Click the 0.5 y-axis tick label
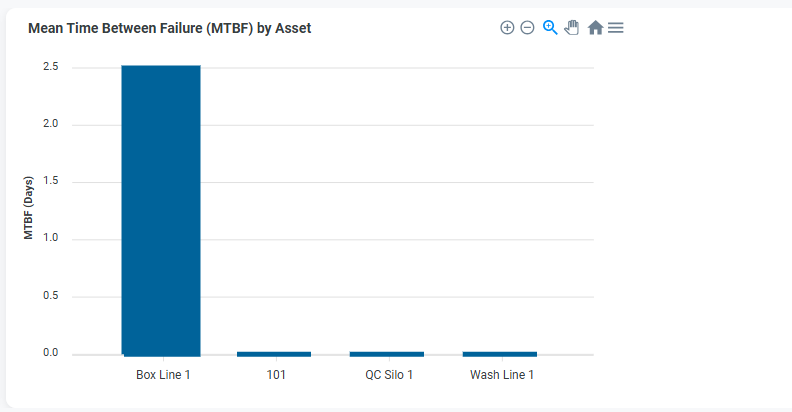This screenshot has height=412, width=792. [x=50, y=296]
